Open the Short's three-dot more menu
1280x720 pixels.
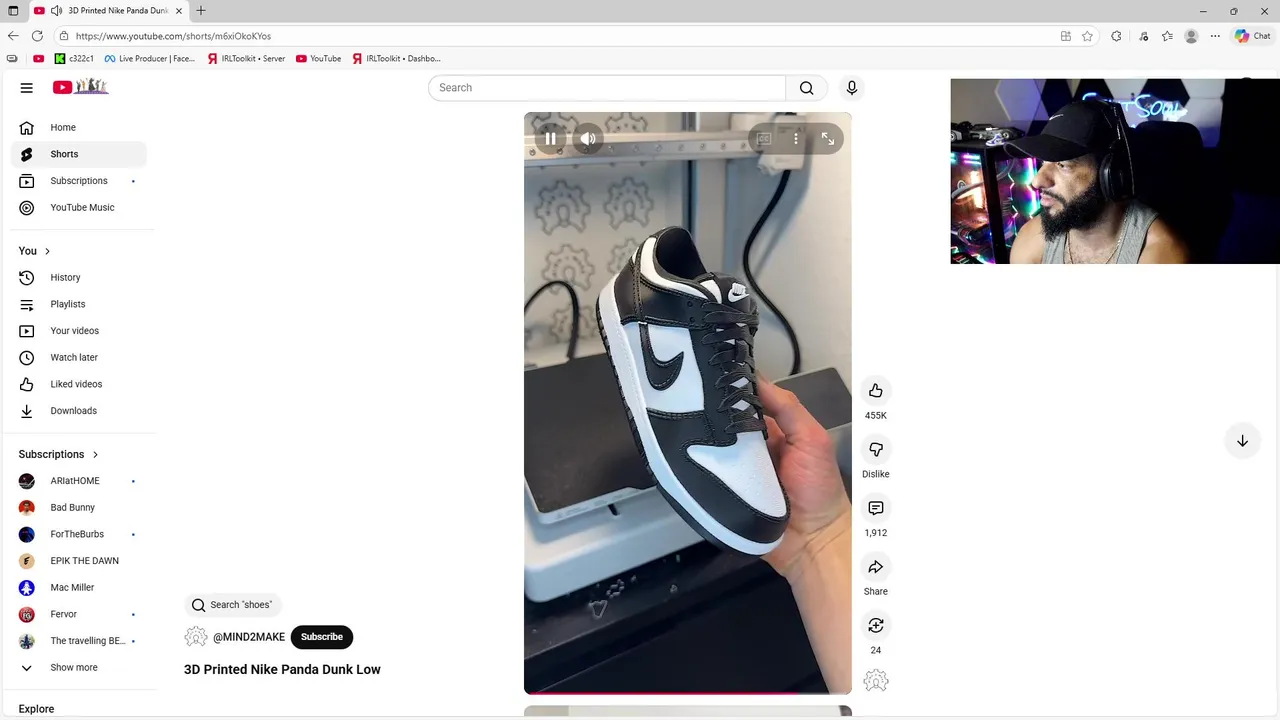(796, 139)
